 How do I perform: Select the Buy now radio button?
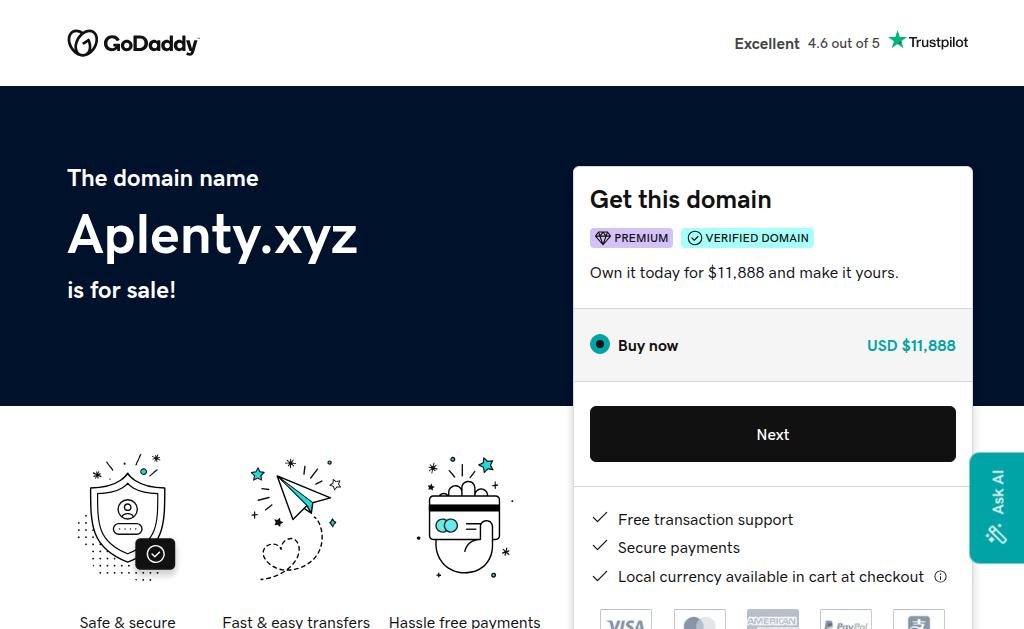(x=600, y=345)
